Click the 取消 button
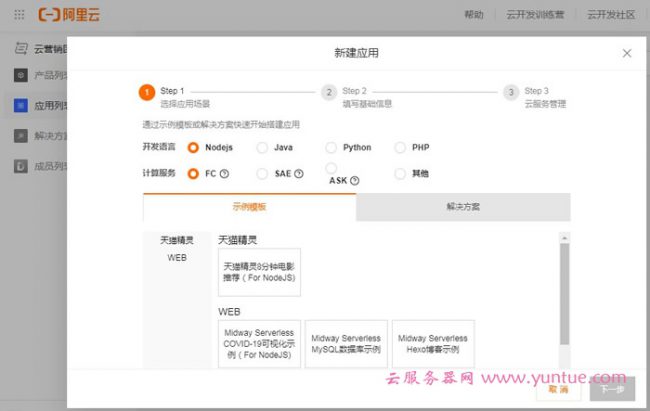The height and width of the screenshot is (411, 650). click(x=557, y=390)
